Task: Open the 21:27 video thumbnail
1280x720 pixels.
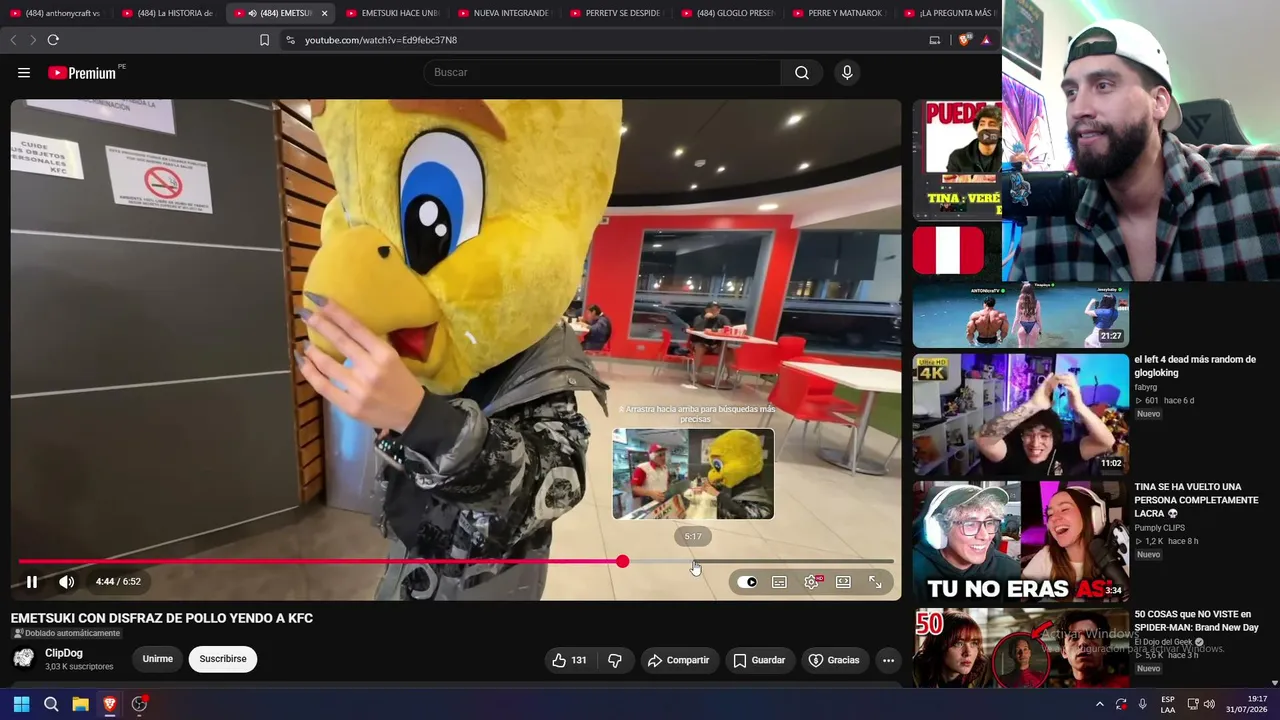Action: point(1020,314)
